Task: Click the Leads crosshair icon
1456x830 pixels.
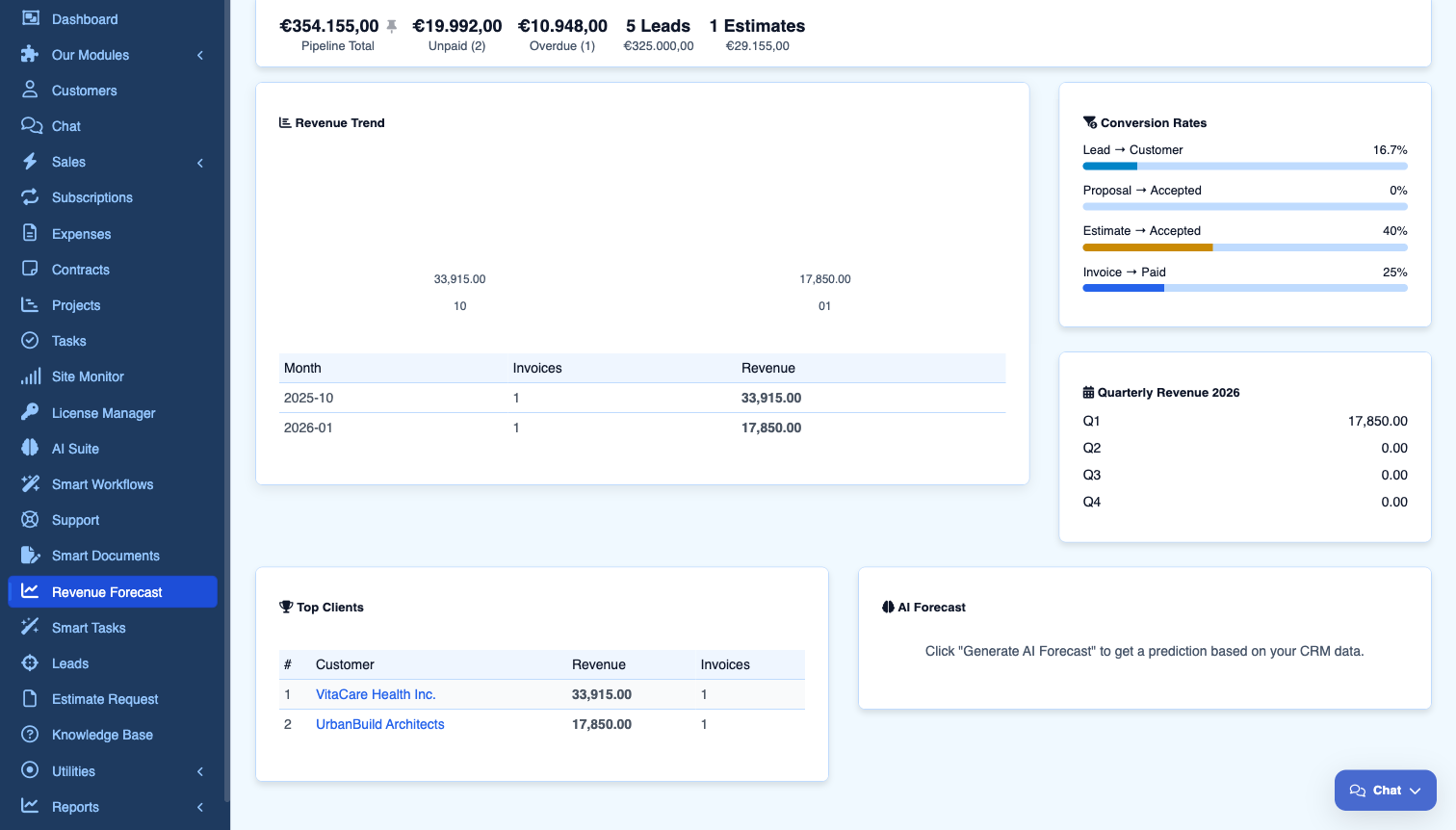Action: click(31, 663)
